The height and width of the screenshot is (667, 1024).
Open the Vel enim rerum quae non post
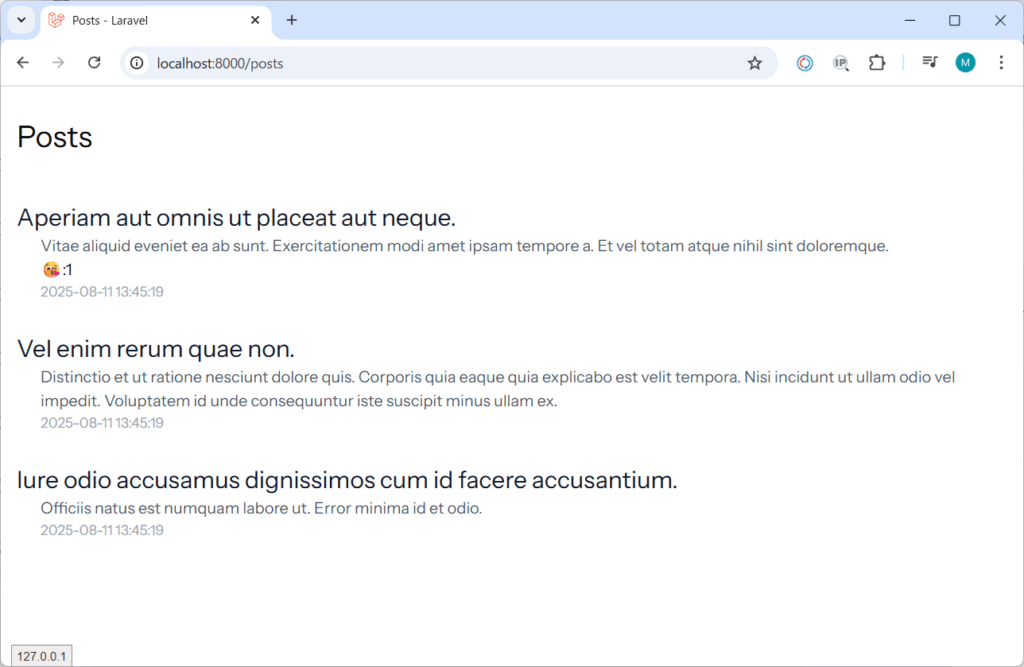156,349
